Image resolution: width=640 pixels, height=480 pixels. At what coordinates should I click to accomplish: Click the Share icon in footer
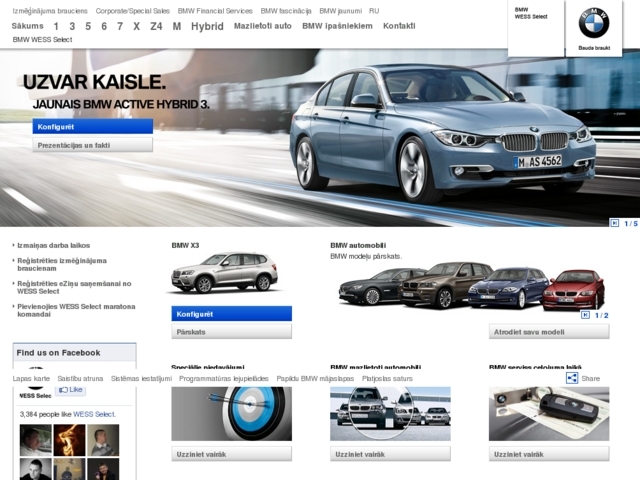tap(572, 378)
